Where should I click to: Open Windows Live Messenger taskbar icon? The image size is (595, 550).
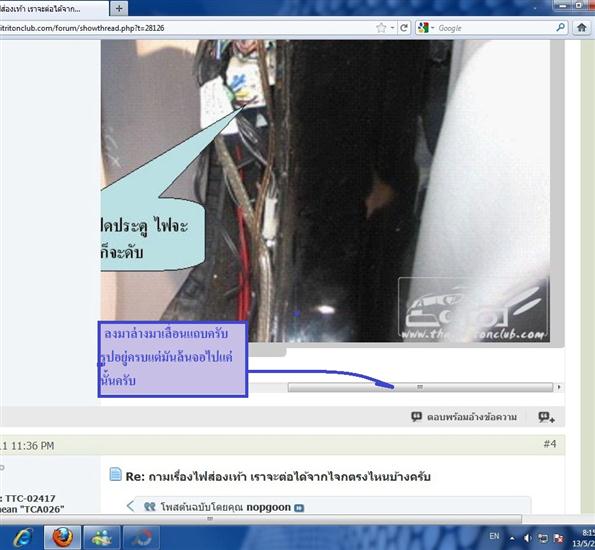coord(101,537)
